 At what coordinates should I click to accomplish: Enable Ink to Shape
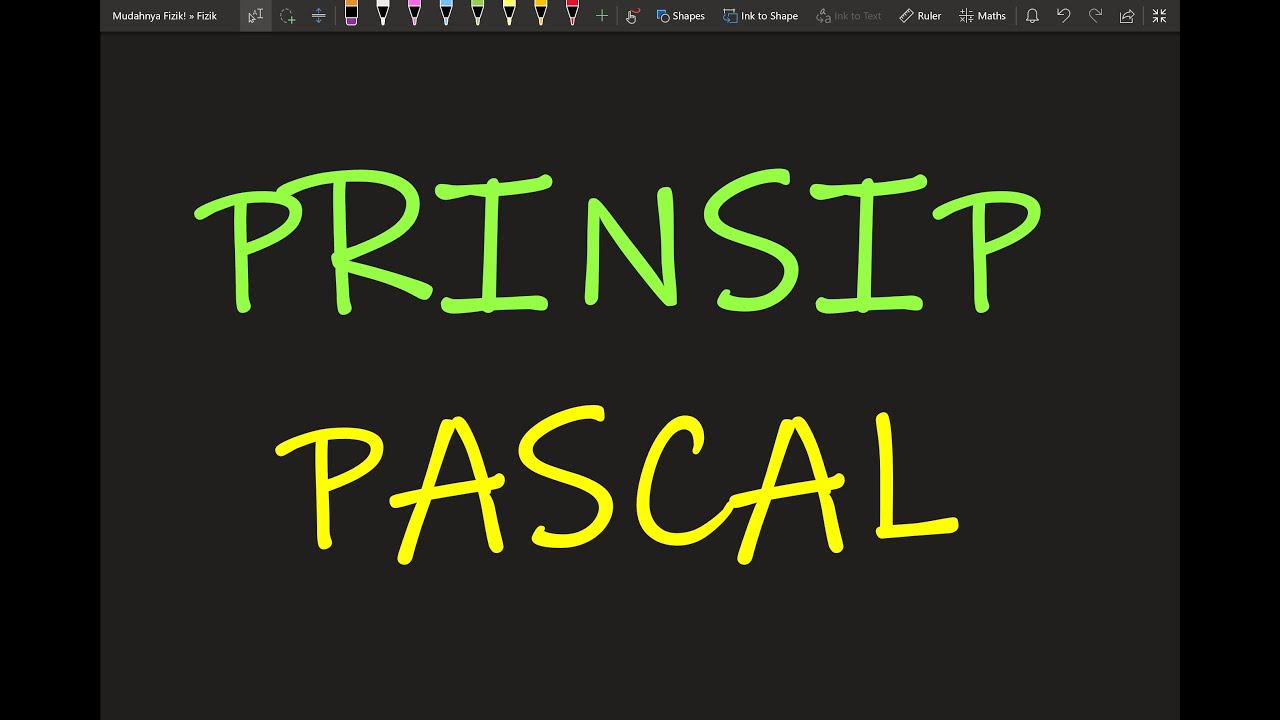[760, 15]
